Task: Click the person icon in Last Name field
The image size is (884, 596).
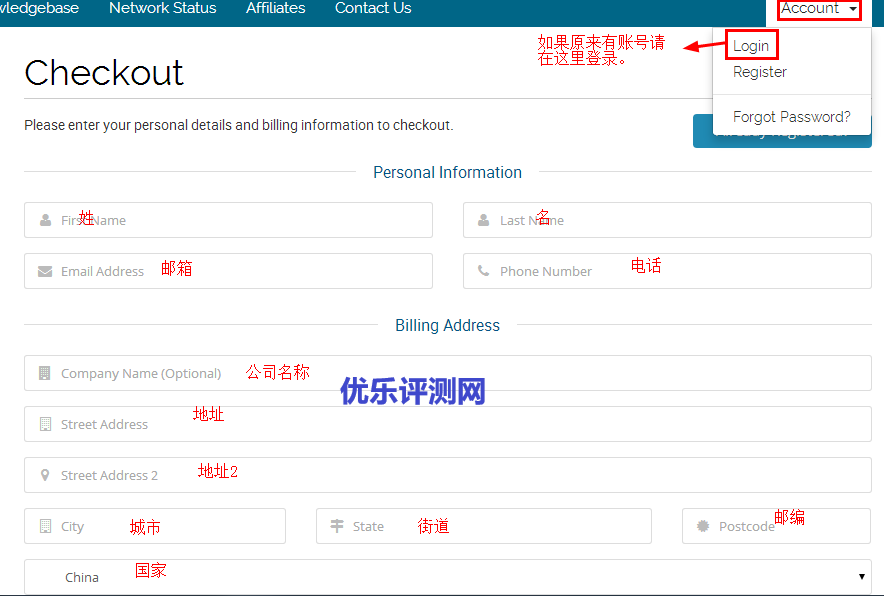Action: pyautogui.click(x=484, y=220)
